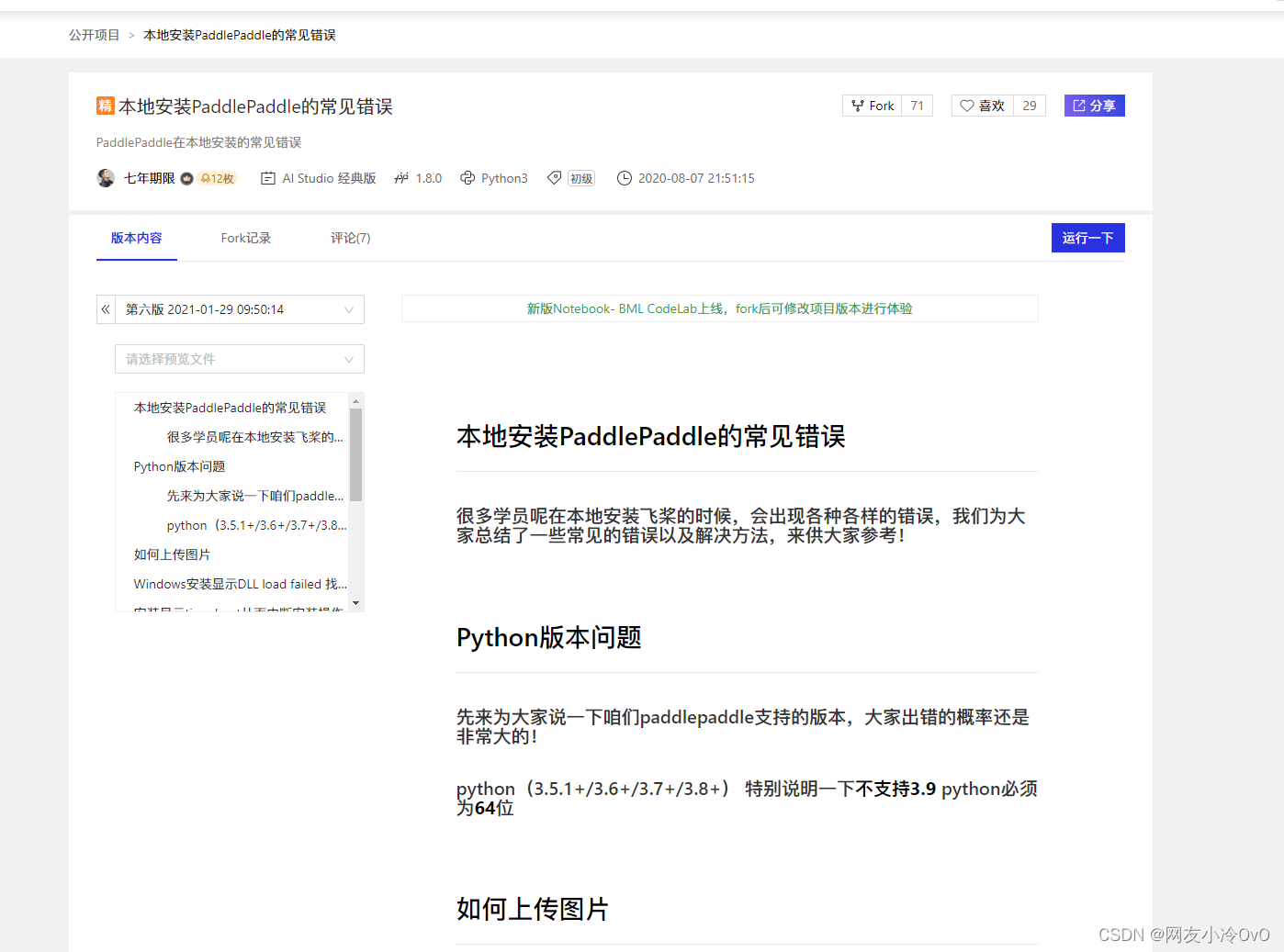1284x952 pixels.
Task: Click the 喜欢 like button
Action: tap(982, 106)
